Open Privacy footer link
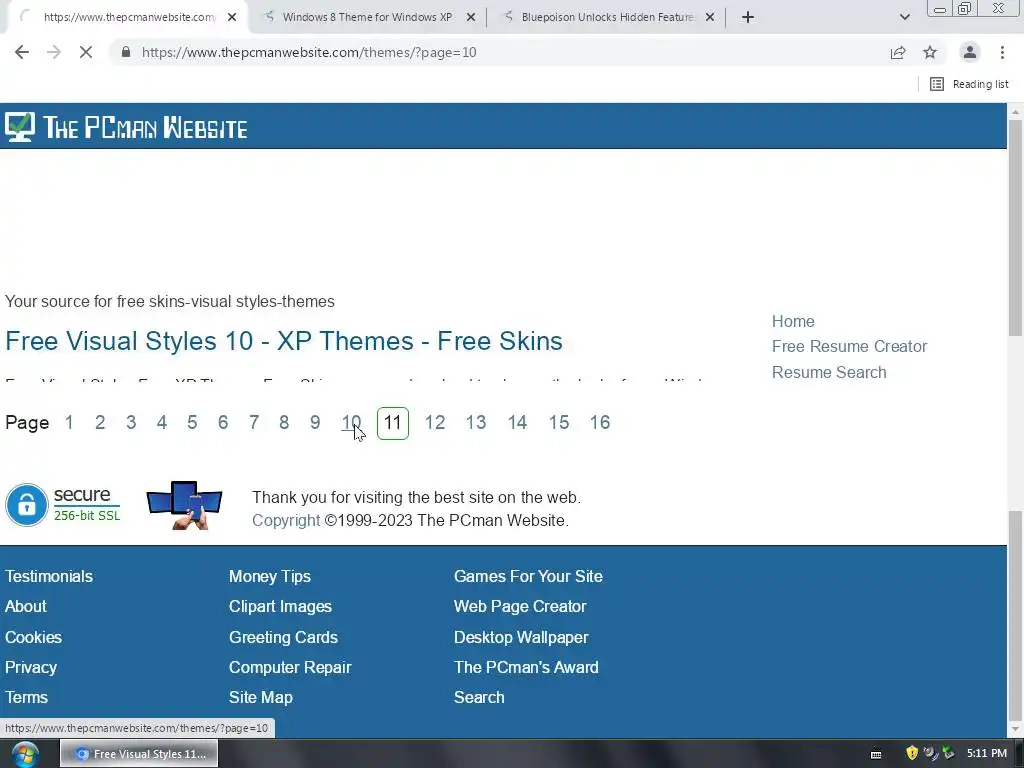This screenshot has width=1024, height=768. pos(31,667)
